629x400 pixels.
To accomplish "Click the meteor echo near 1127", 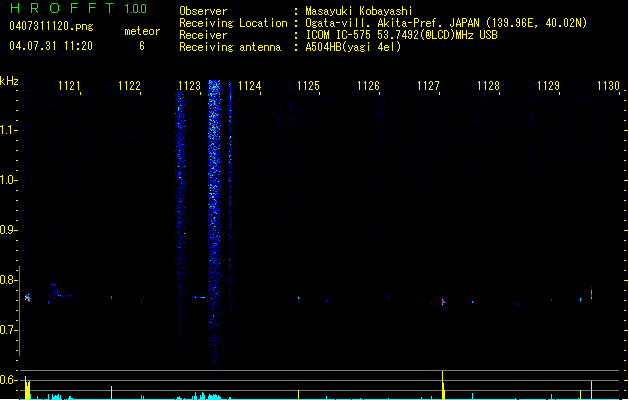I will point(443,302).
